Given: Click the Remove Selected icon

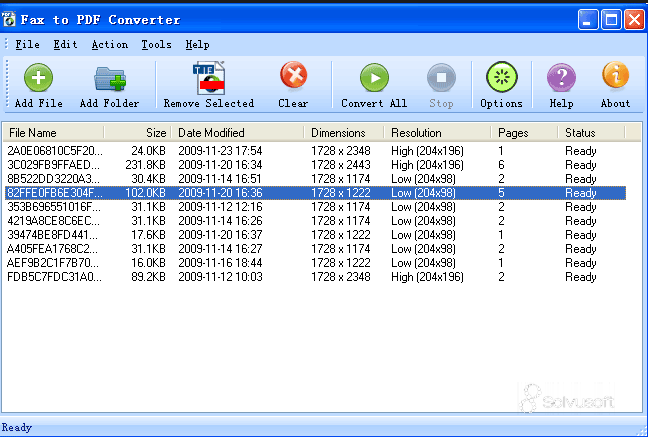Looking at the screenshot, I should point(209,78).
